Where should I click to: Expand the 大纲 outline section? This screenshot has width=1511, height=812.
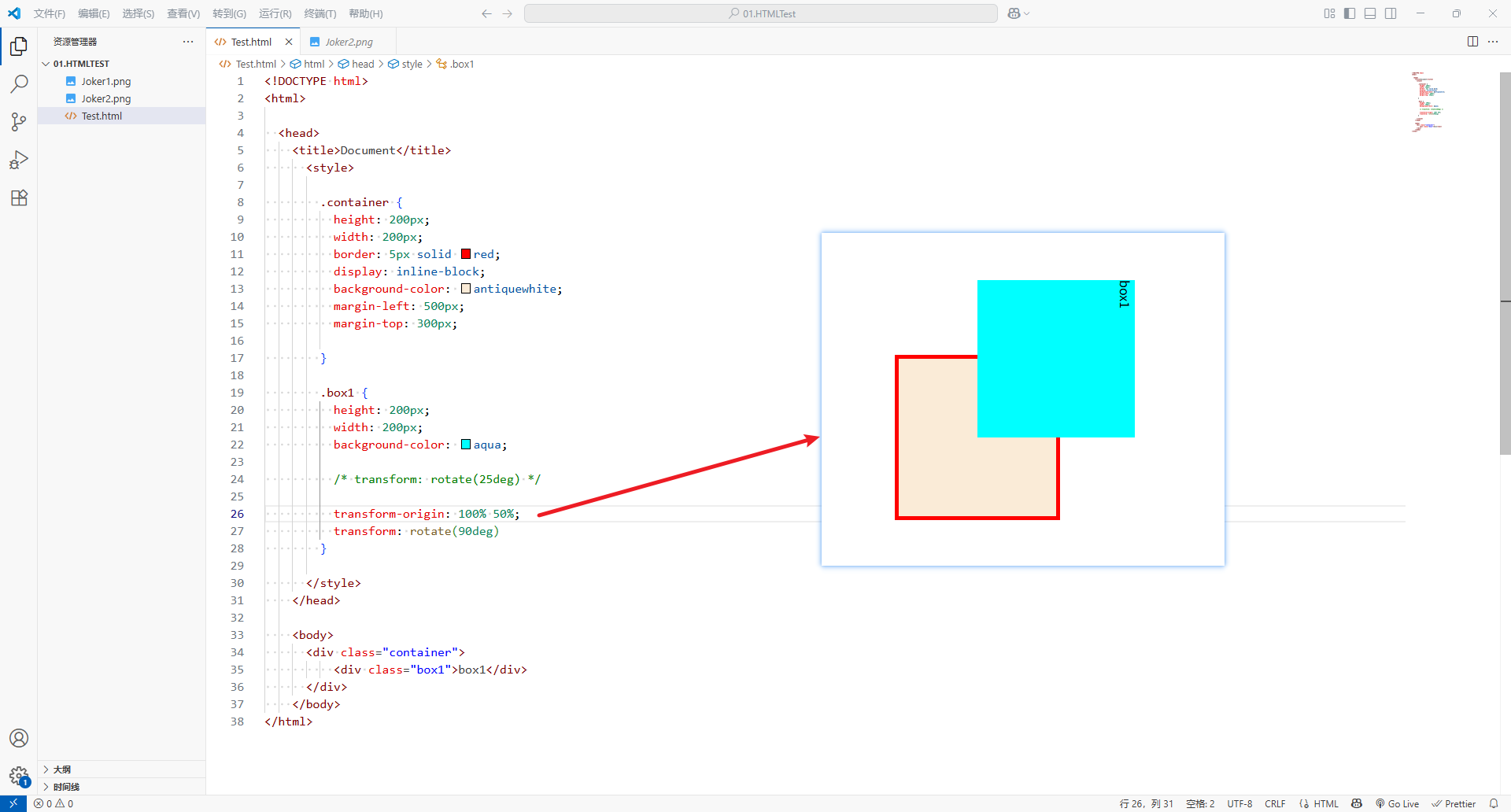121,770
